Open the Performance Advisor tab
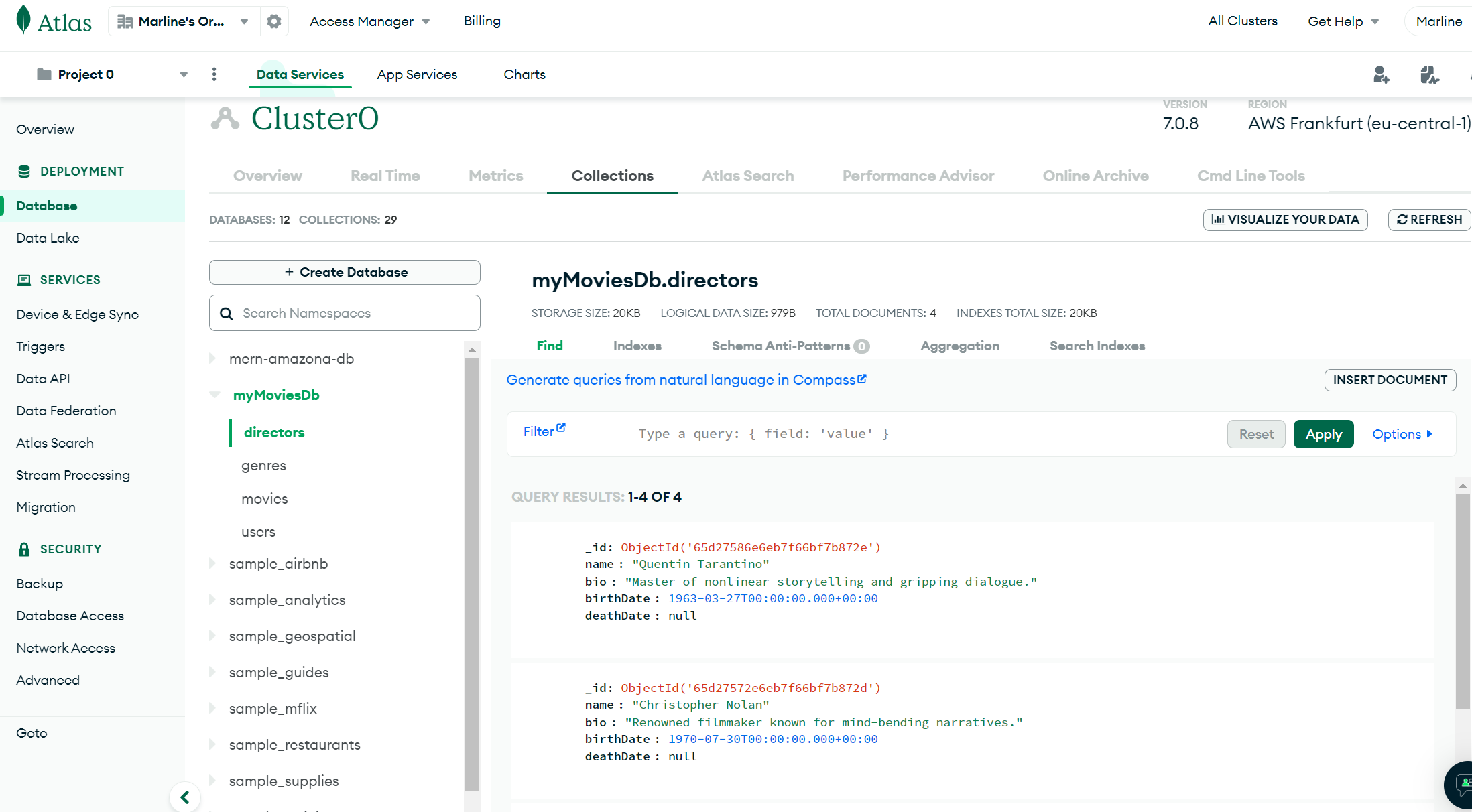Screen dimensions: 1472x812 coord(918,176)
